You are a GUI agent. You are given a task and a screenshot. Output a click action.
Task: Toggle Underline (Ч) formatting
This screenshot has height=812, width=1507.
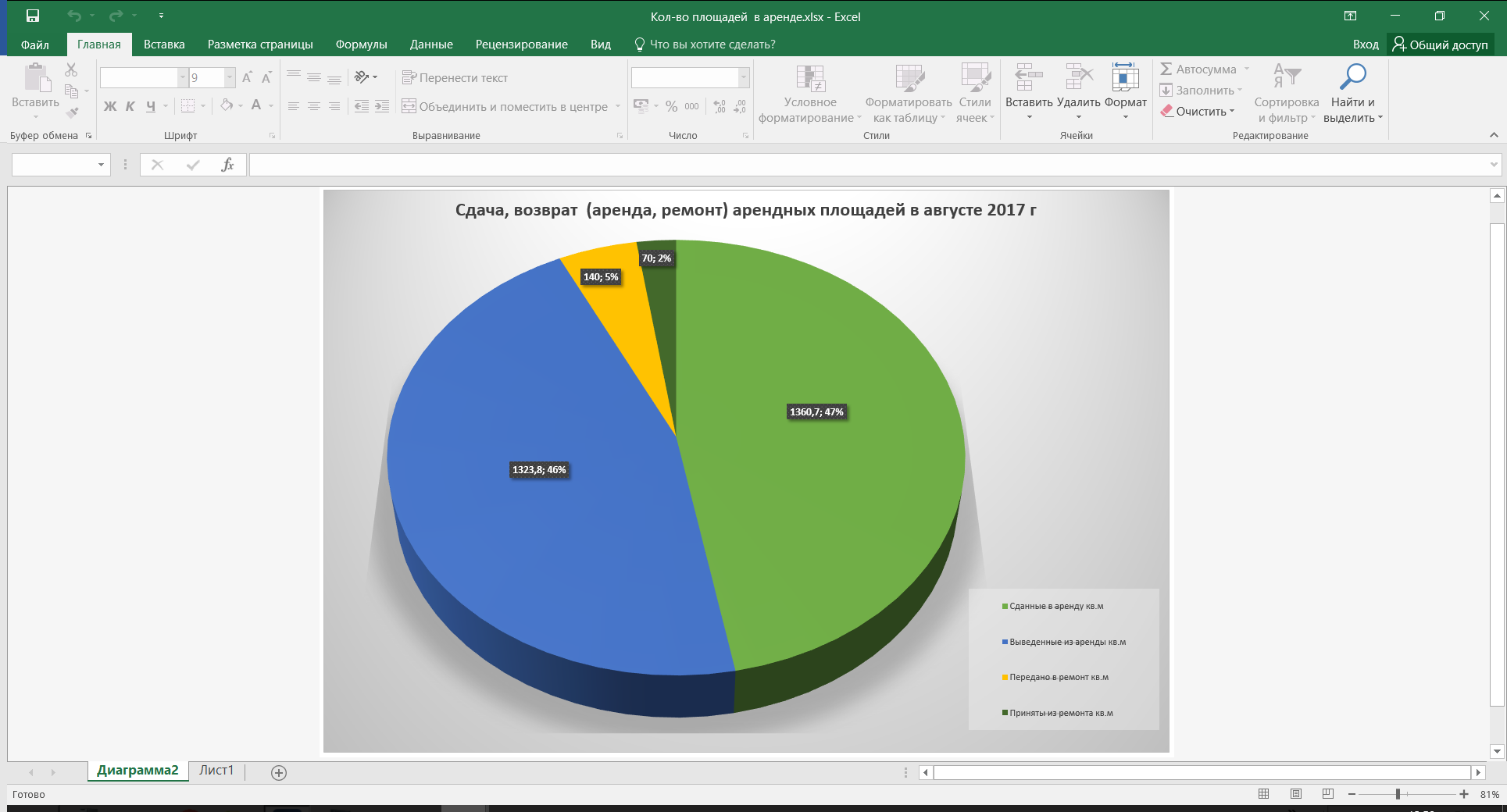[151, 106]
